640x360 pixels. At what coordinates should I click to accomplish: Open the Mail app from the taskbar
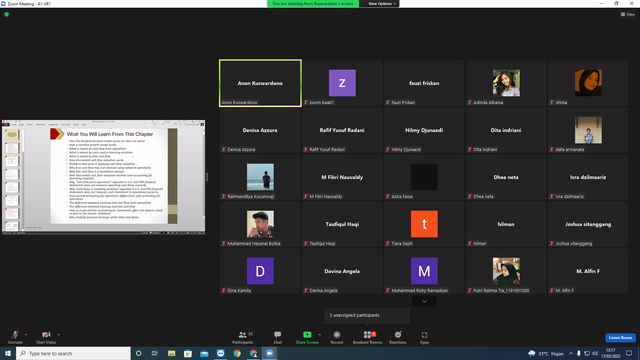204,353
